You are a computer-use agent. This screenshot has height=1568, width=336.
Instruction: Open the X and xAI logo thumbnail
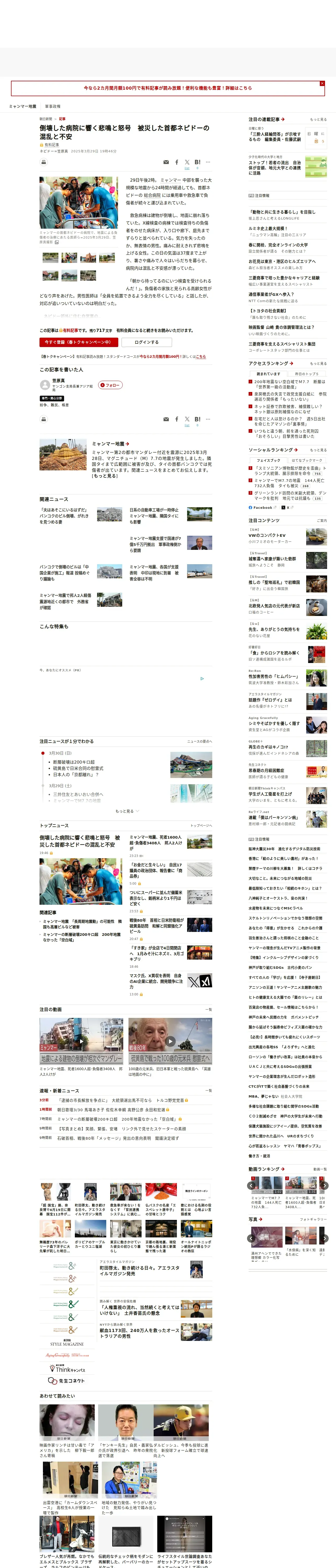click(x=199, y=981)
